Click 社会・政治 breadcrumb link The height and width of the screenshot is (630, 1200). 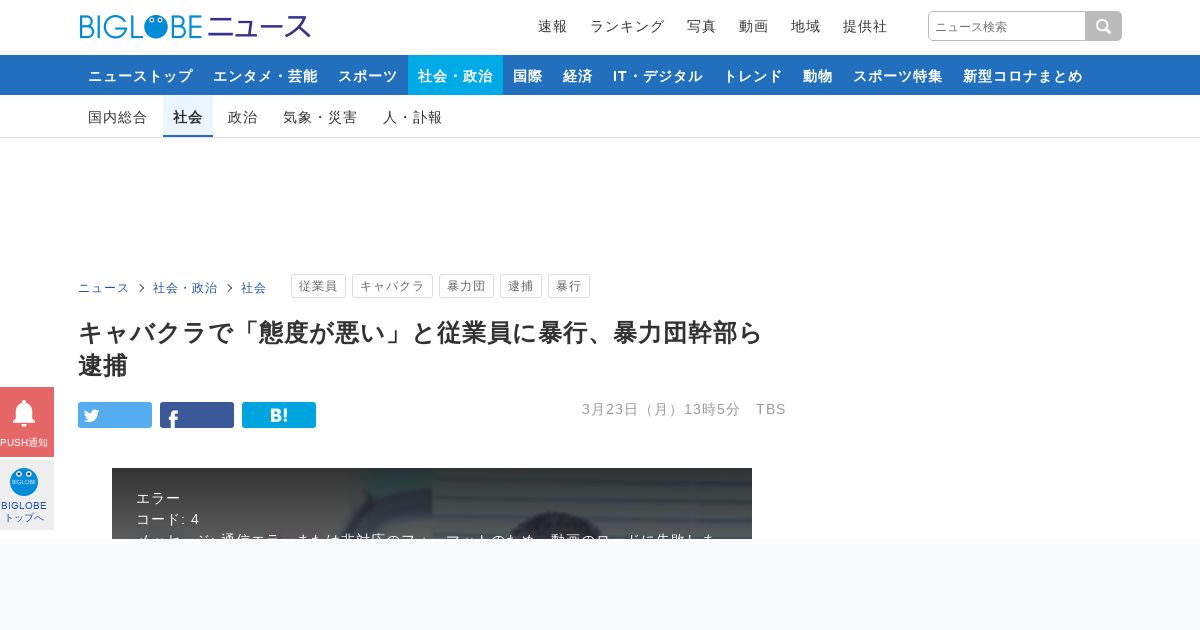tap(185, 288)
